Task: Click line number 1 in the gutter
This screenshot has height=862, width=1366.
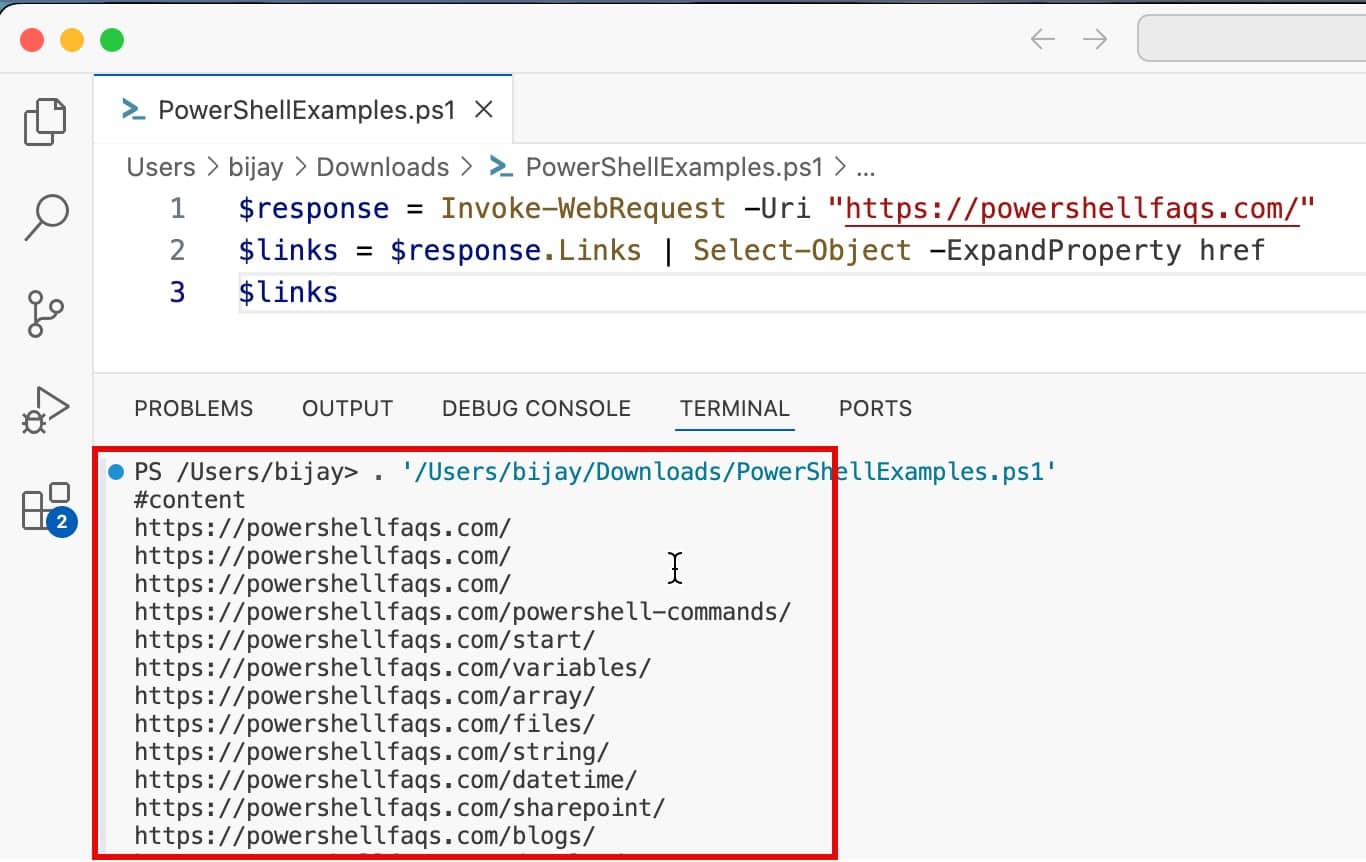Action: pos(177,208)
